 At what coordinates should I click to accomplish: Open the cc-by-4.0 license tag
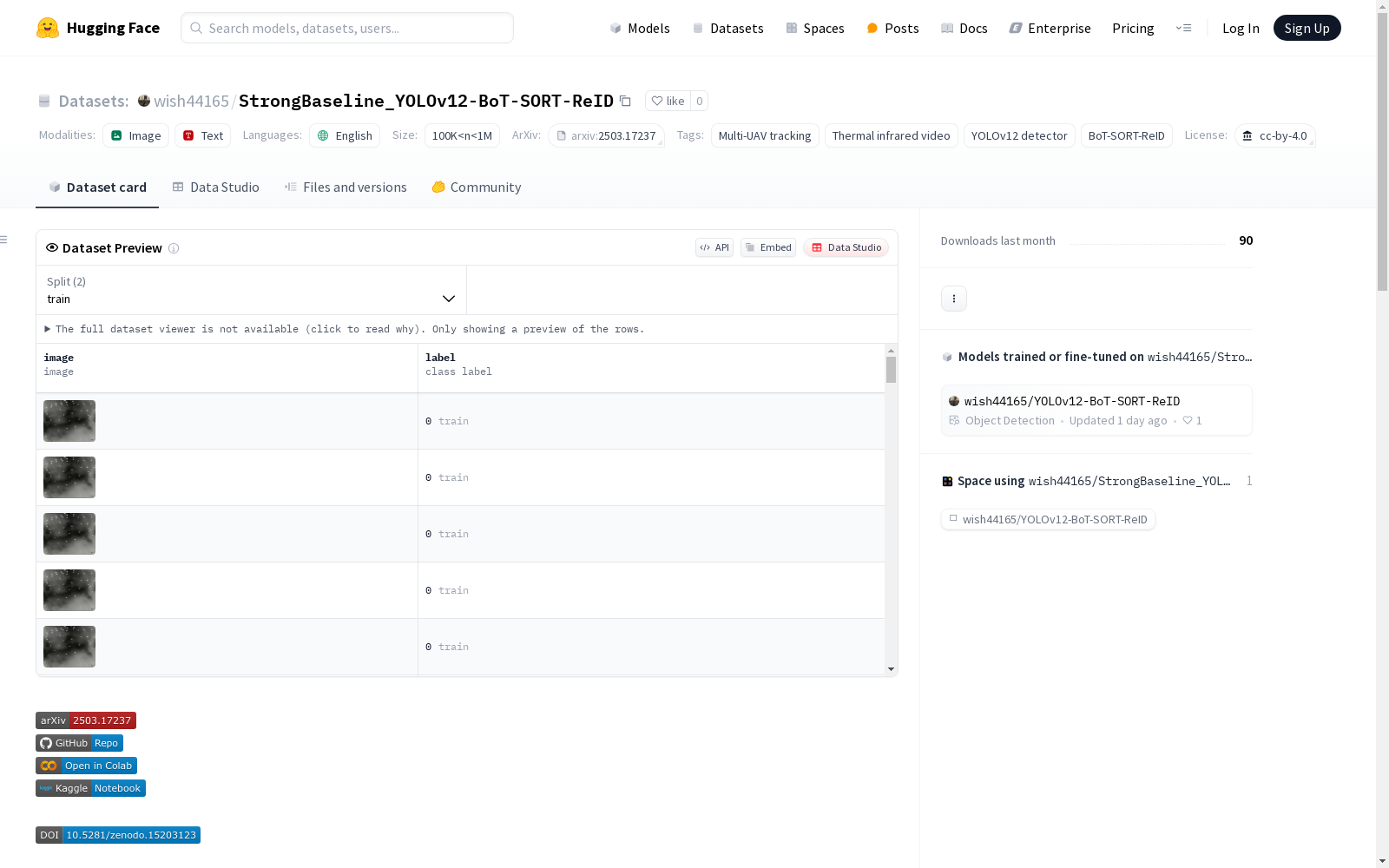1274,135
